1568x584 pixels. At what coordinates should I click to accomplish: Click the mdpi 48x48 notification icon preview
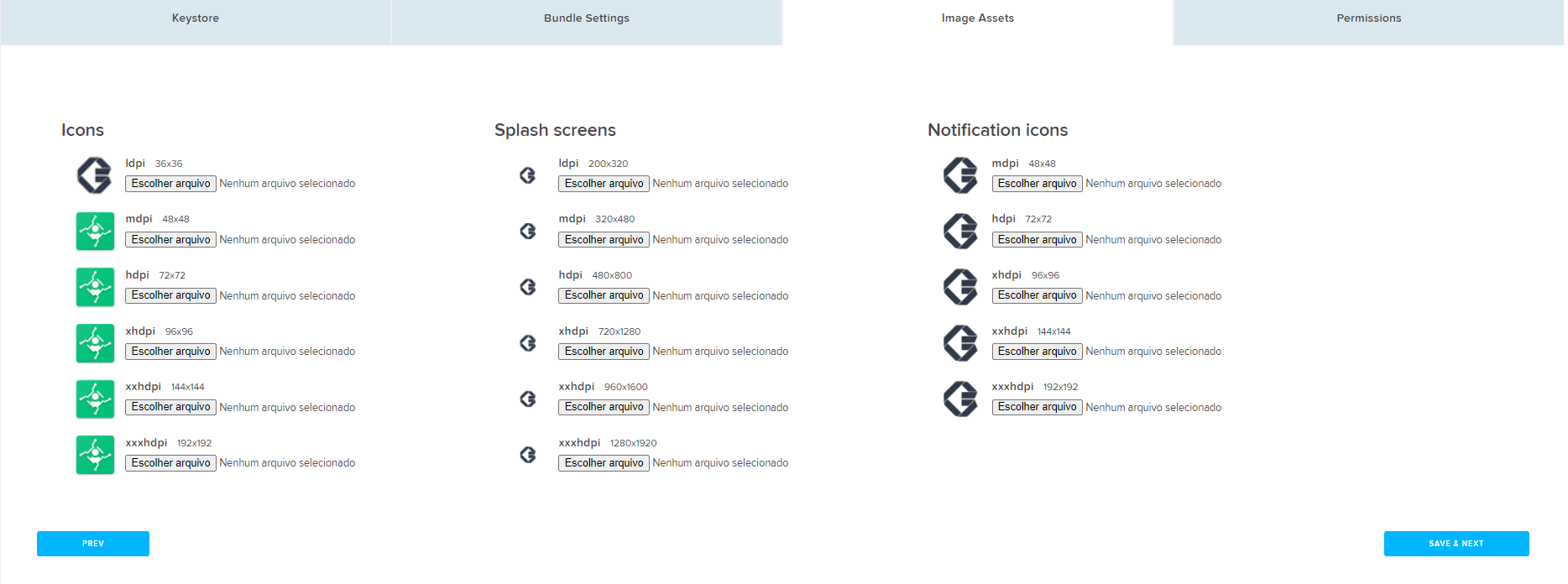pos(961,175)
